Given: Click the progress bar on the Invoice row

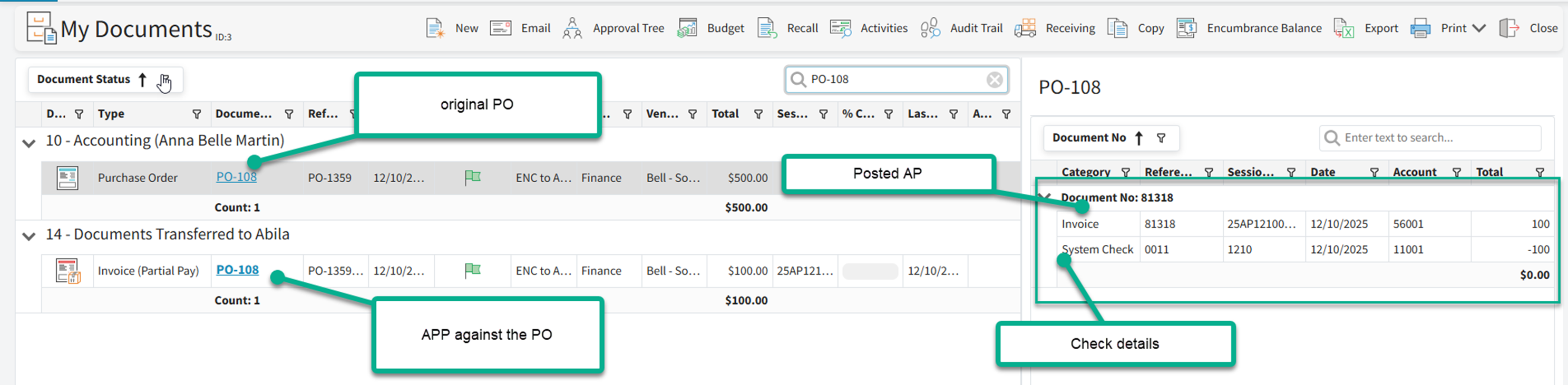Looking at the screenshot, I should pos(870,271).
